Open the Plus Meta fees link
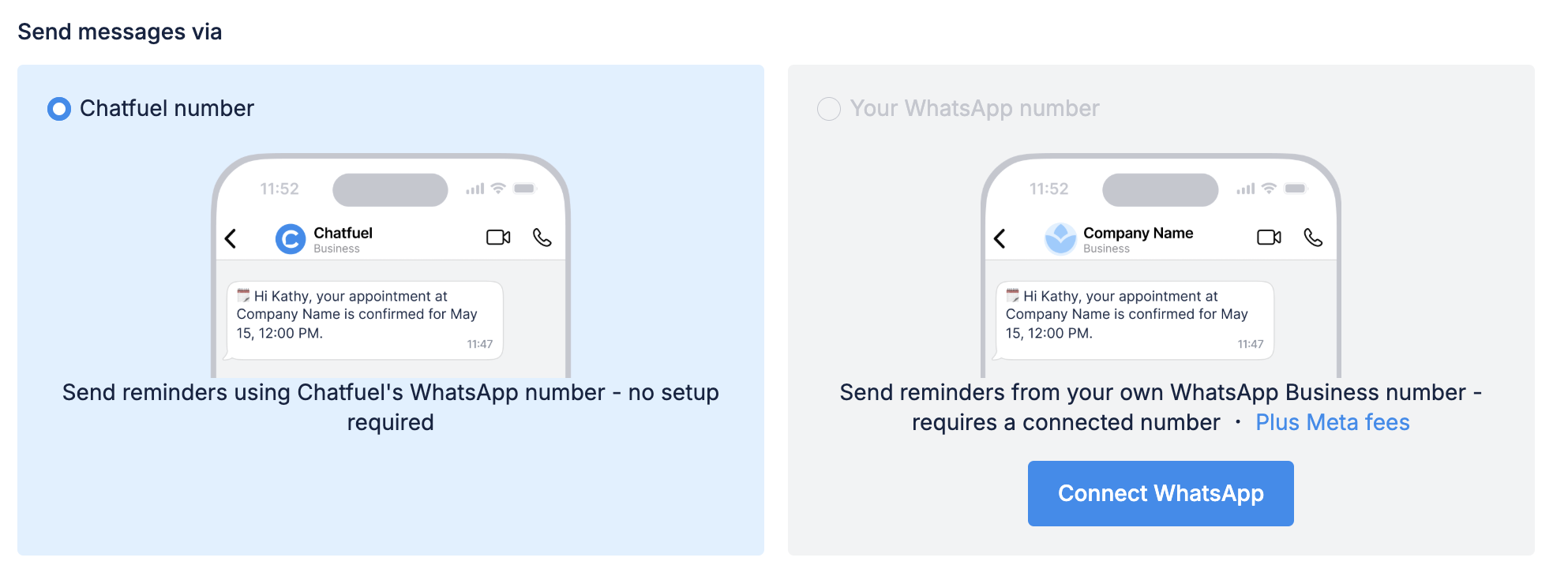The height and width of the screenshot is (565, 1568). (x=1332, y=422)
